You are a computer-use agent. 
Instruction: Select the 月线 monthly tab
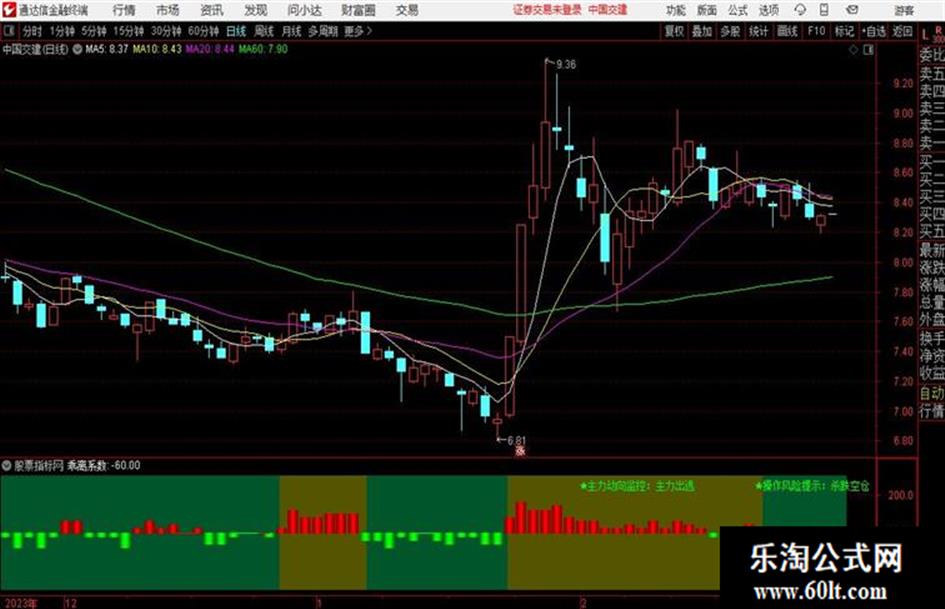292,31
